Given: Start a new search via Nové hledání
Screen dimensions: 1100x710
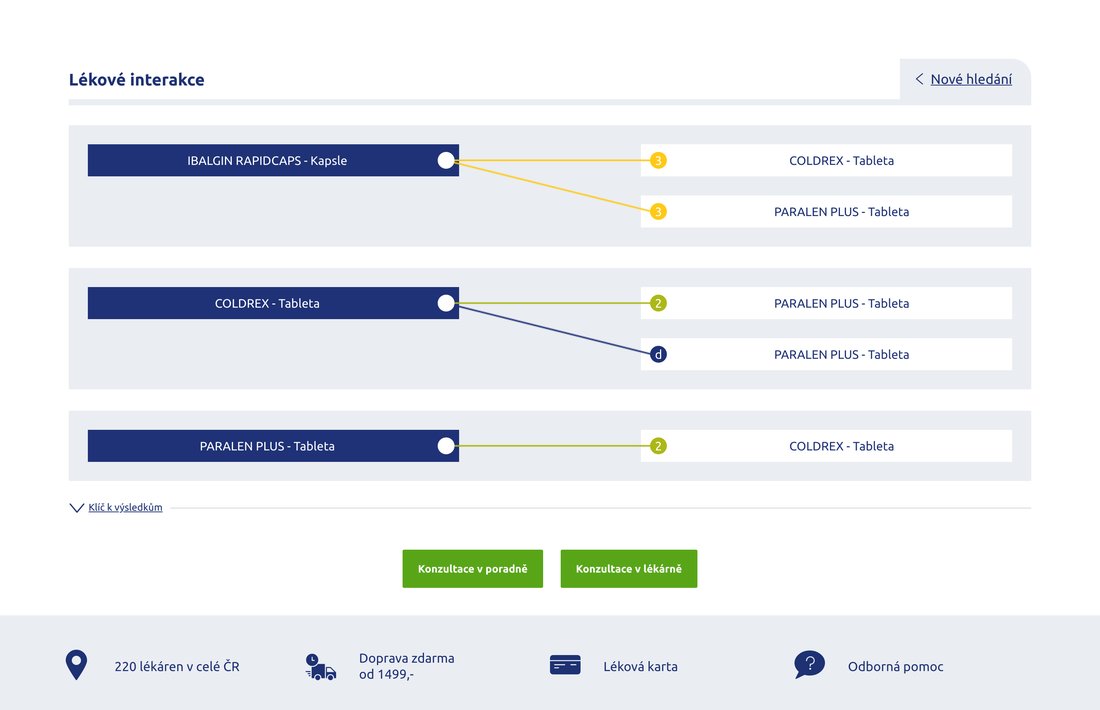Looking at the screenshot, I should [971, 79].
